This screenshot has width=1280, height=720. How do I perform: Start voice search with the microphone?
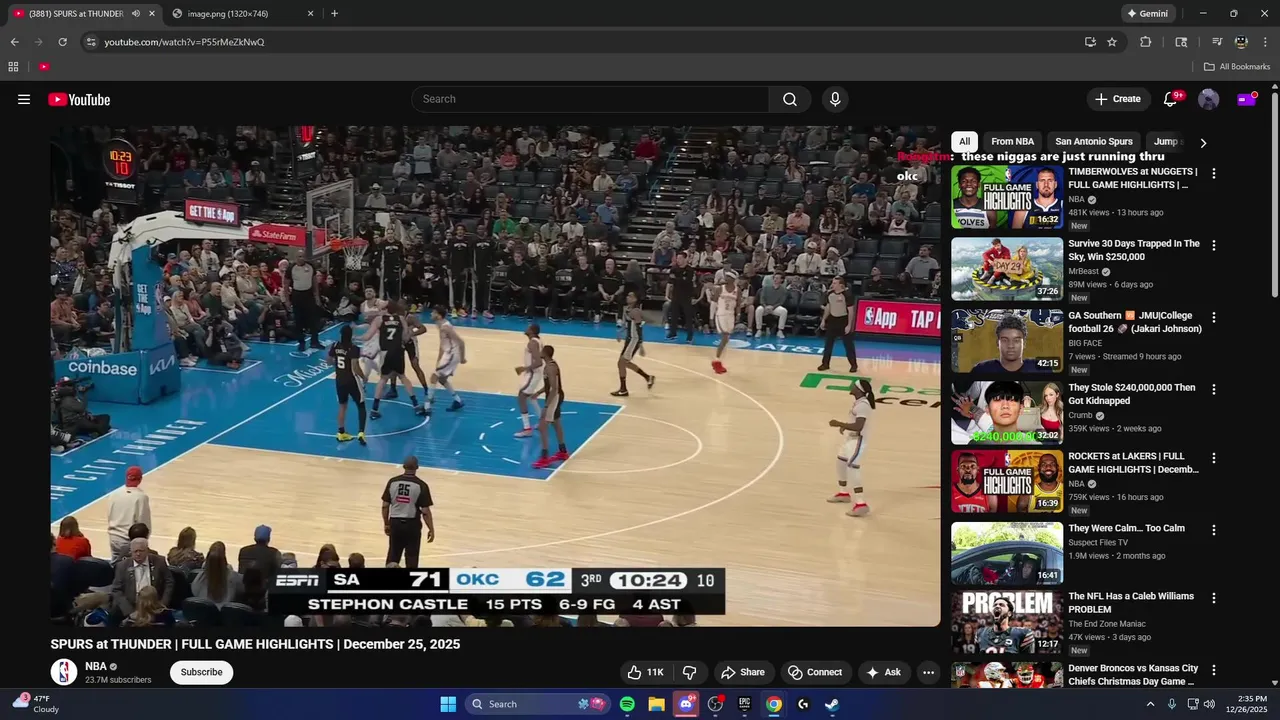[x=835, y=99]
